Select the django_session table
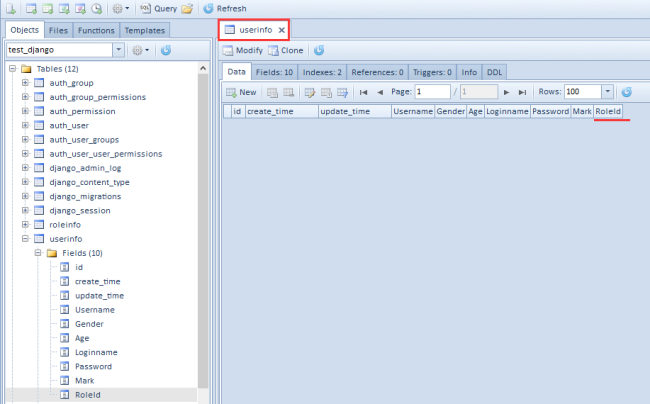Viewport: 650px width, 404px height. click(80, 210)
